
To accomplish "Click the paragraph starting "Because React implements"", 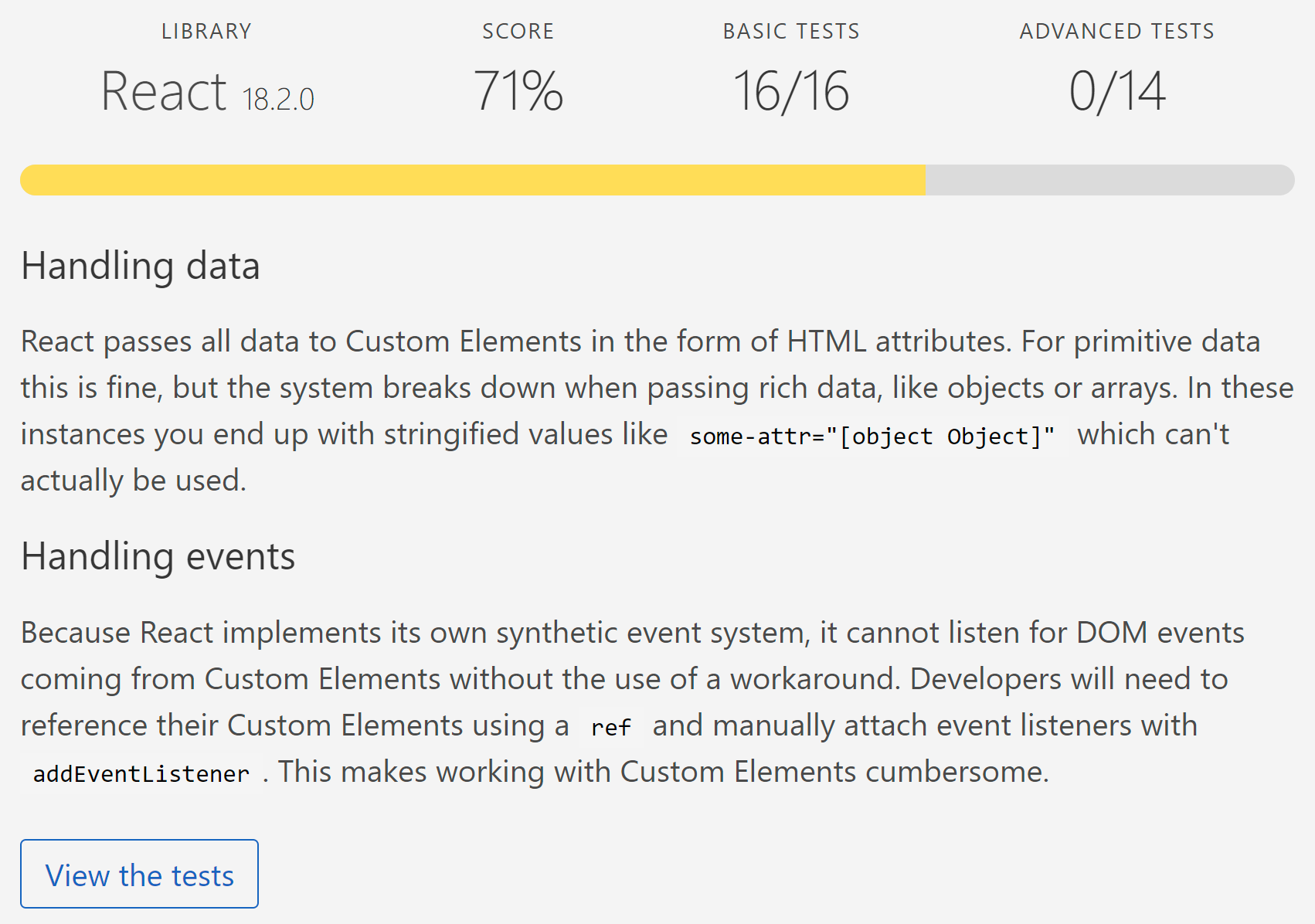I will click(634, 702).
